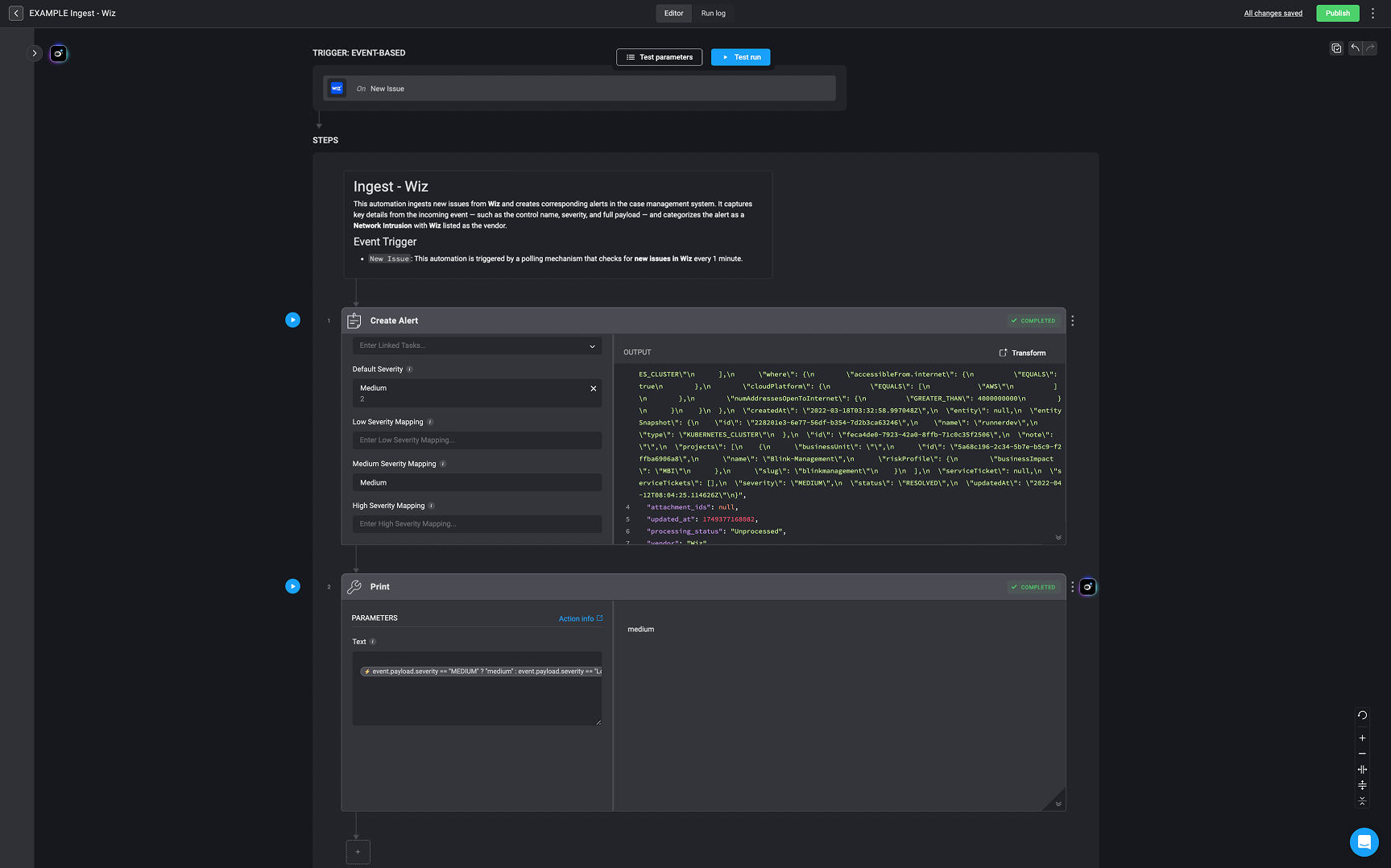Open the Action info link
Screen dimensions: 1391x868
[x=580, y=618]
